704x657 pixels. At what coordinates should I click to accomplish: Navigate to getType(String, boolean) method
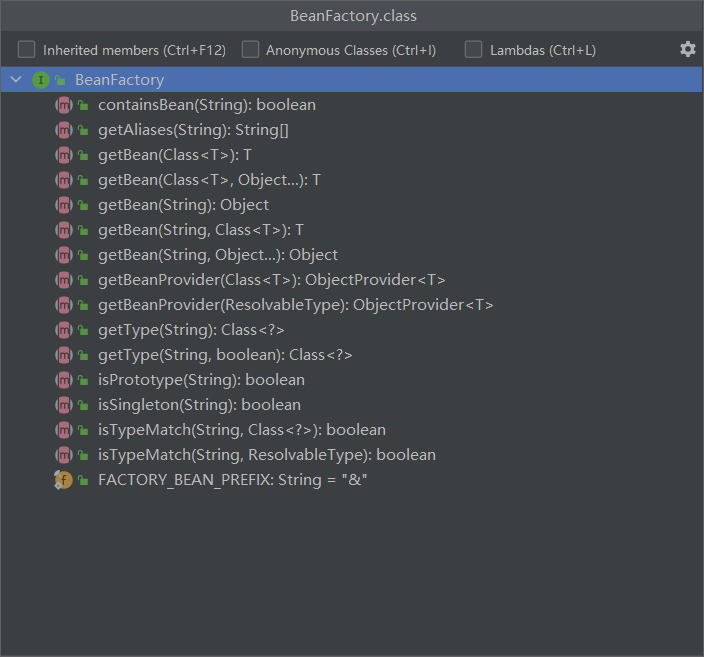point(224,355)
